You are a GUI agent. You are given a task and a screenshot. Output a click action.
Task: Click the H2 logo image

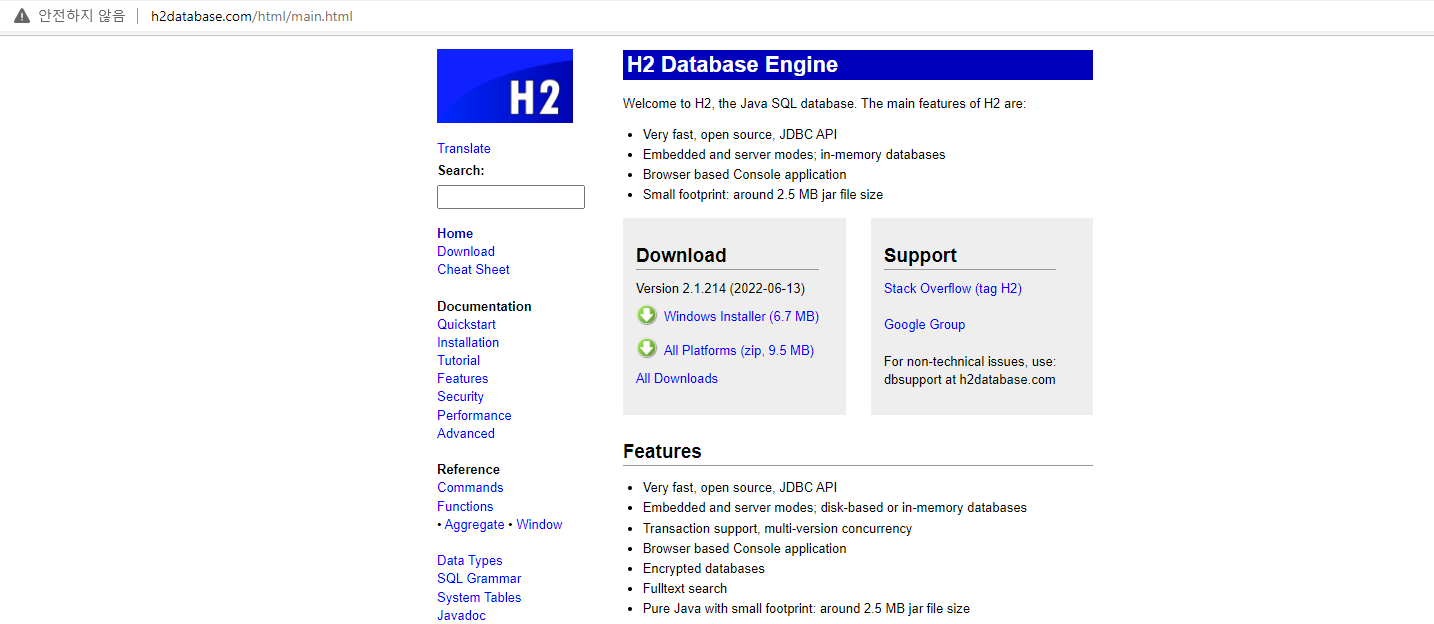(505, 86)
